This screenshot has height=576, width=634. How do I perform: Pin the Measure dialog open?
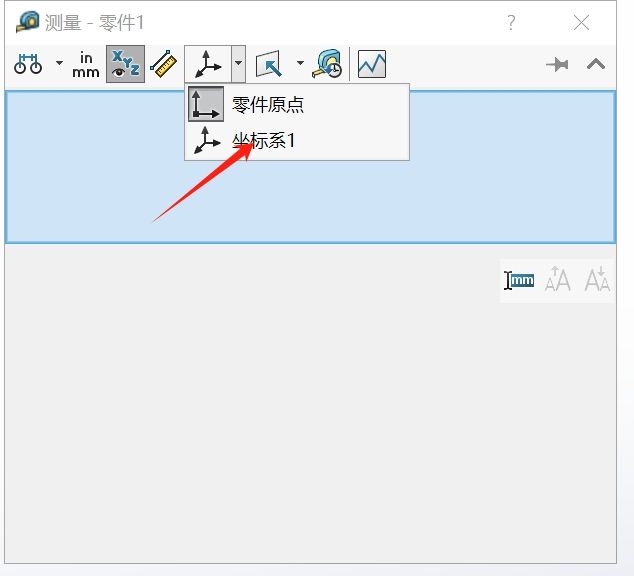click(x=557, y=65)
